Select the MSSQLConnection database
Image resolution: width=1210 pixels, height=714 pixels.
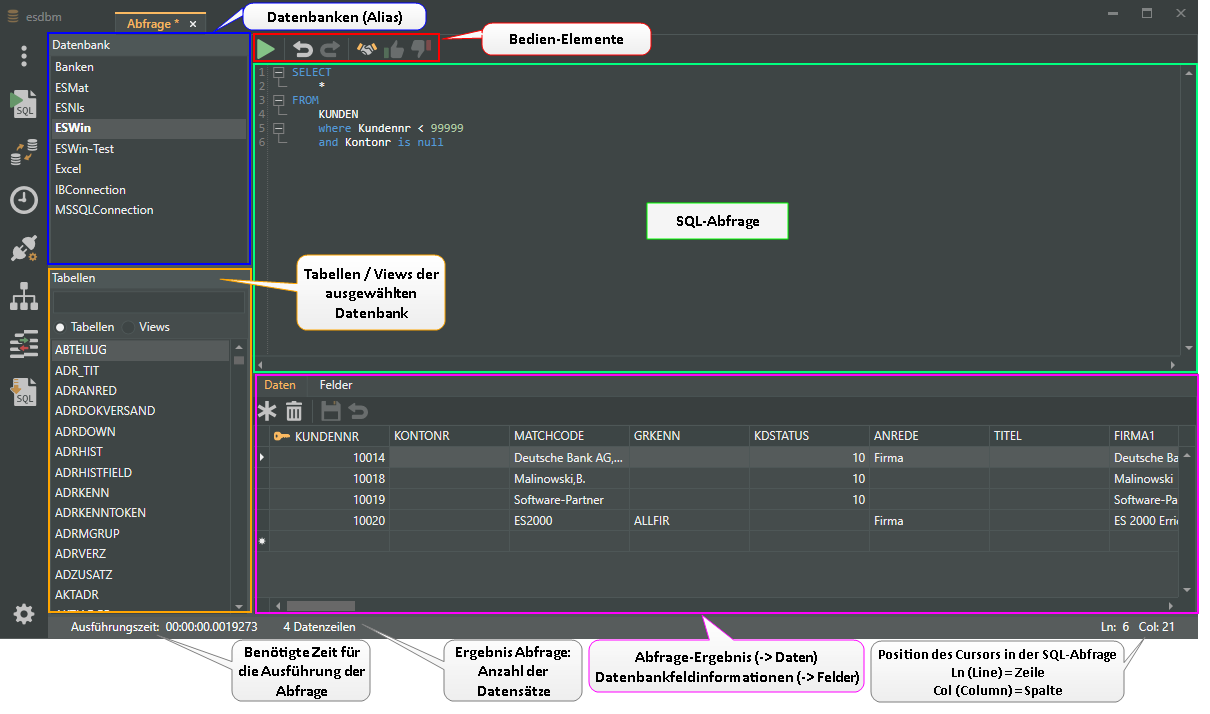[148, 210]
